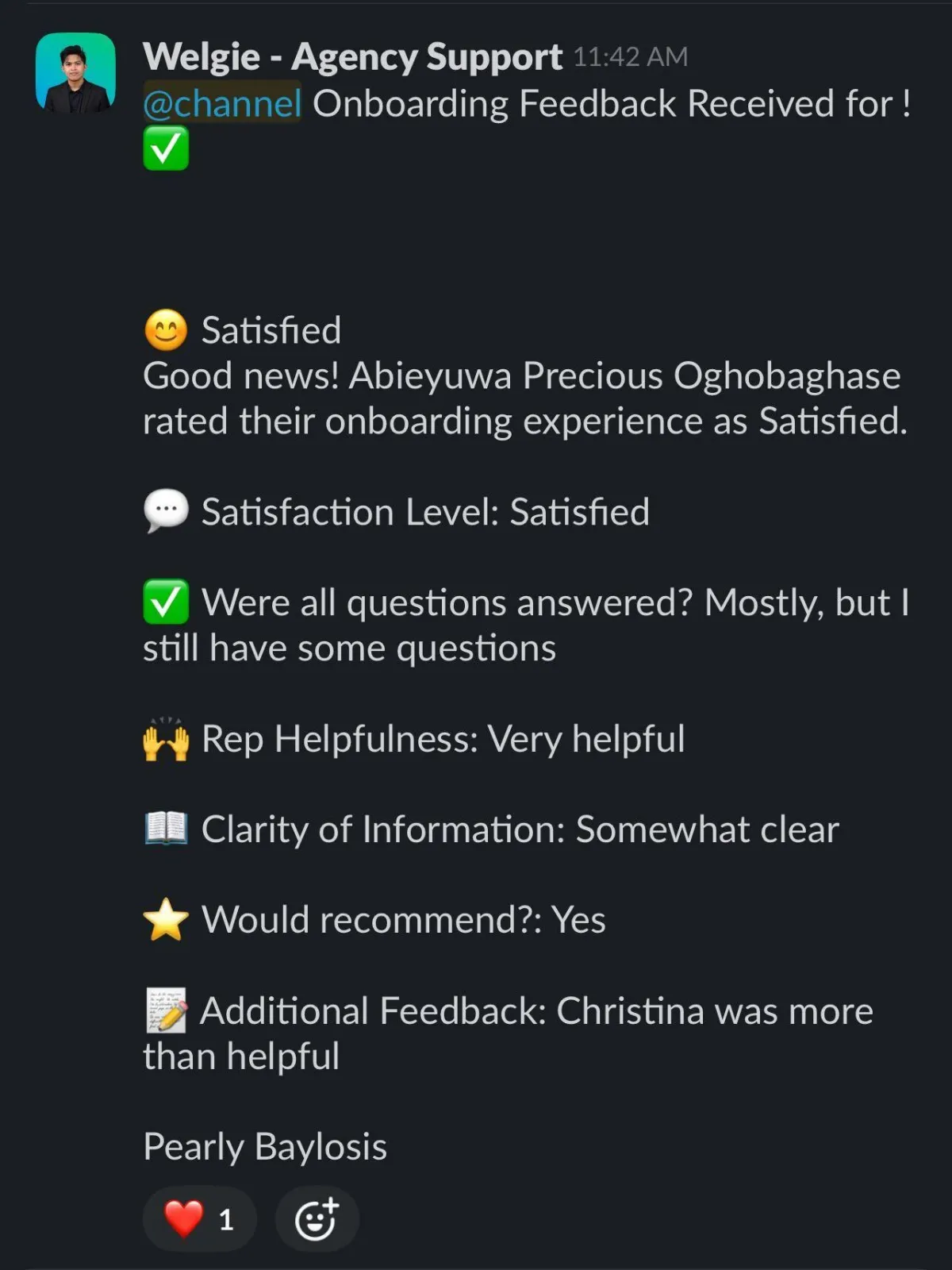
Task: Click the memo pencil emoji by Additional Feedback
Action: 166,1010
